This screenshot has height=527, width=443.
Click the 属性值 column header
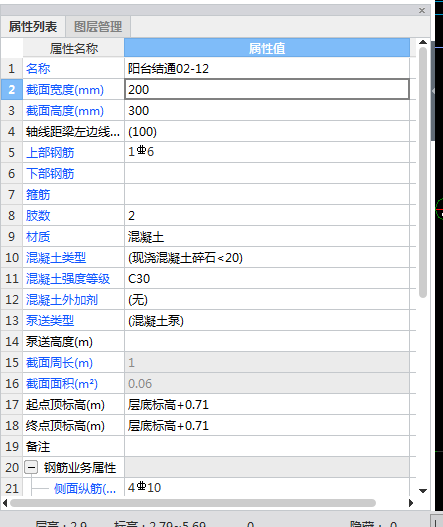[267, 48]
